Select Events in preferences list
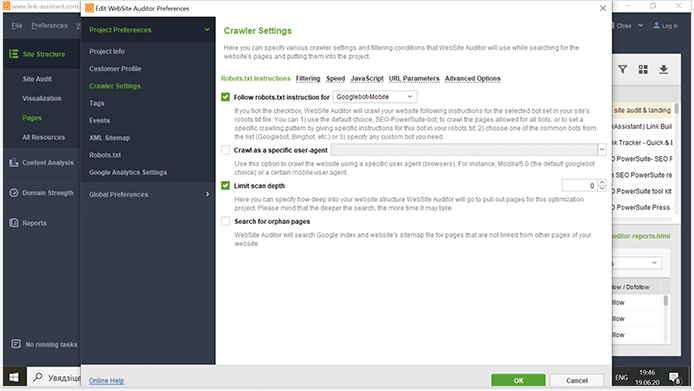 [x=99, y=120]
